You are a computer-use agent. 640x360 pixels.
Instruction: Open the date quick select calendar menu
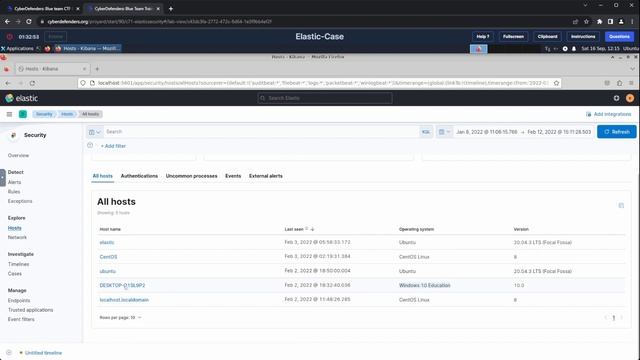(x=444, y=132)
